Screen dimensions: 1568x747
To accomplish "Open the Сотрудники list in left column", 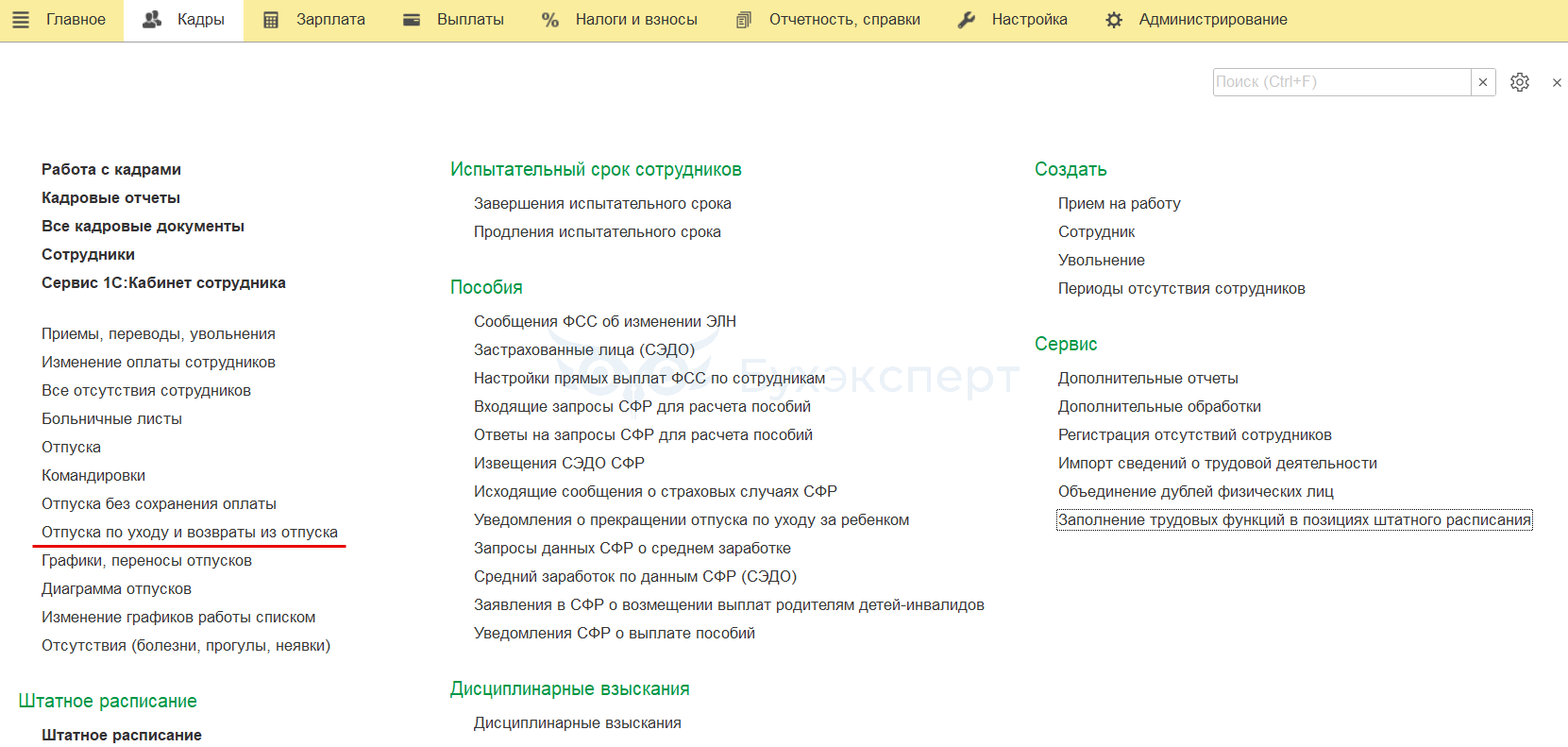I will pos(88,255).
